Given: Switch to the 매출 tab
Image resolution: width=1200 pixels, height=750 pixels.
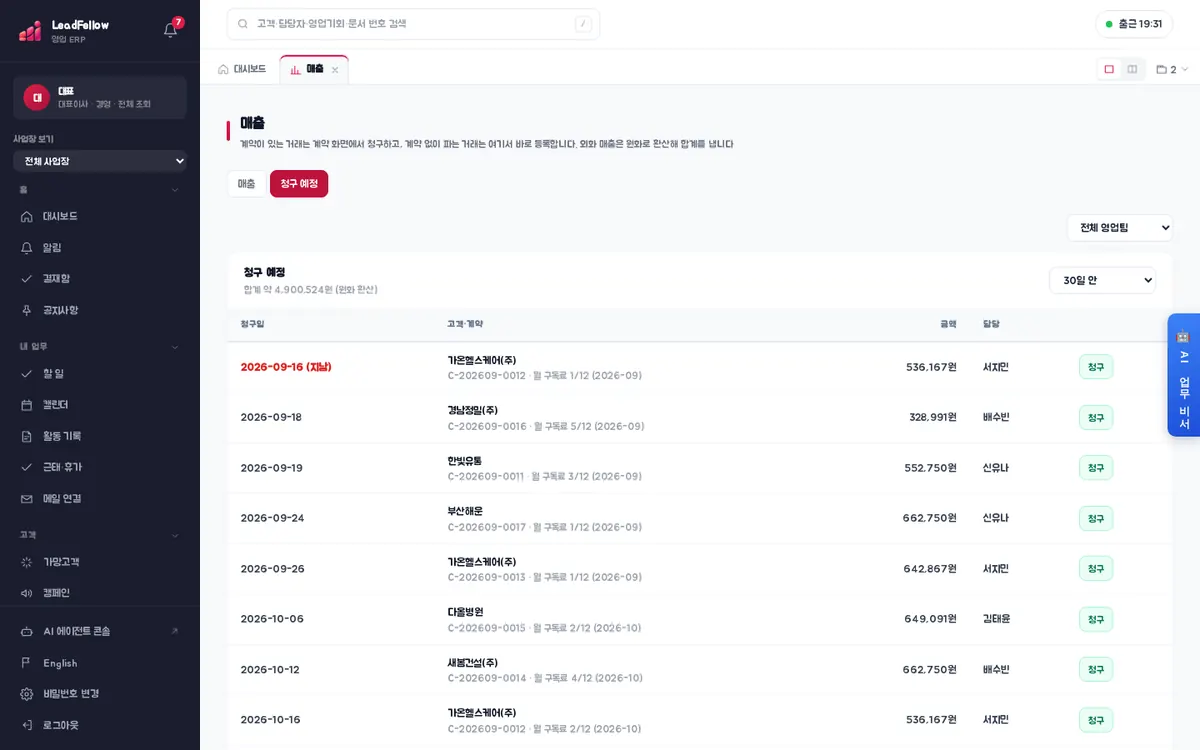Looking at the screenshot, I should [314, 69].
